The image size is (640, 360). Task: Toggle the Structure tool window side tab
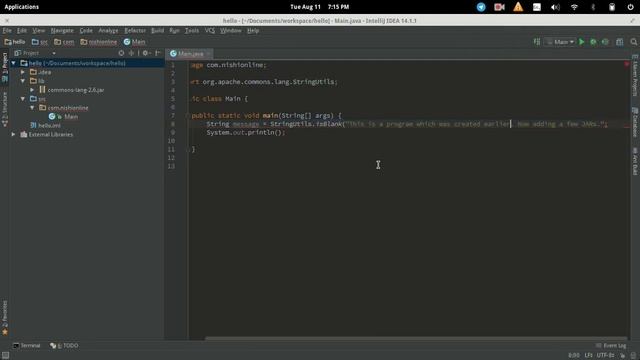coord(5,109)
